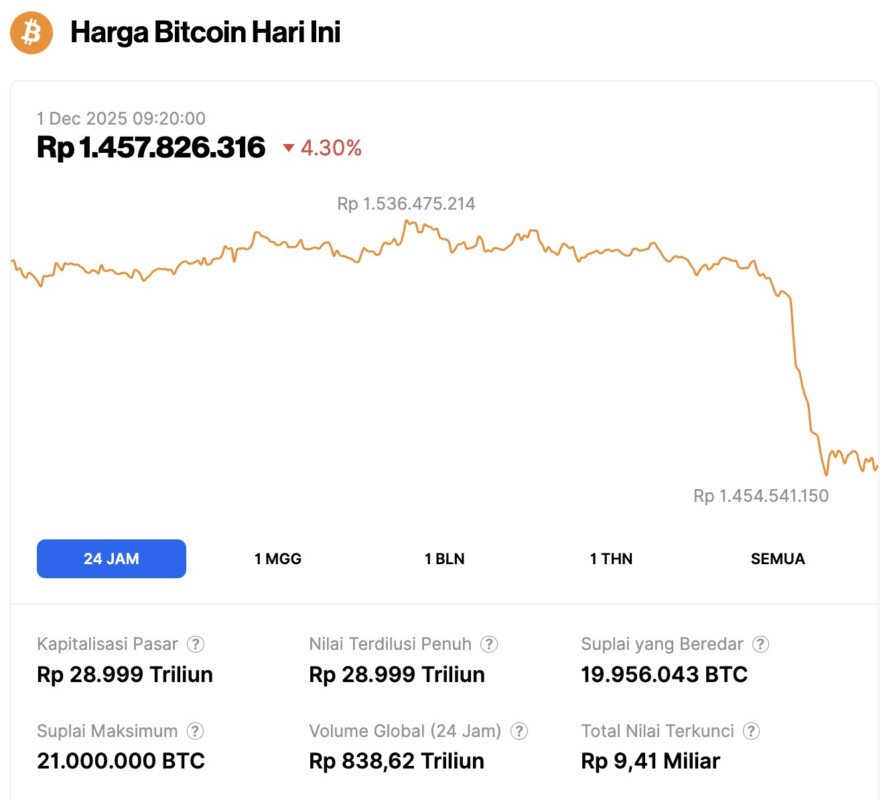Open the Nilai Terdilusi Penuh help icon
883x800 pixels.
point(489,644)
